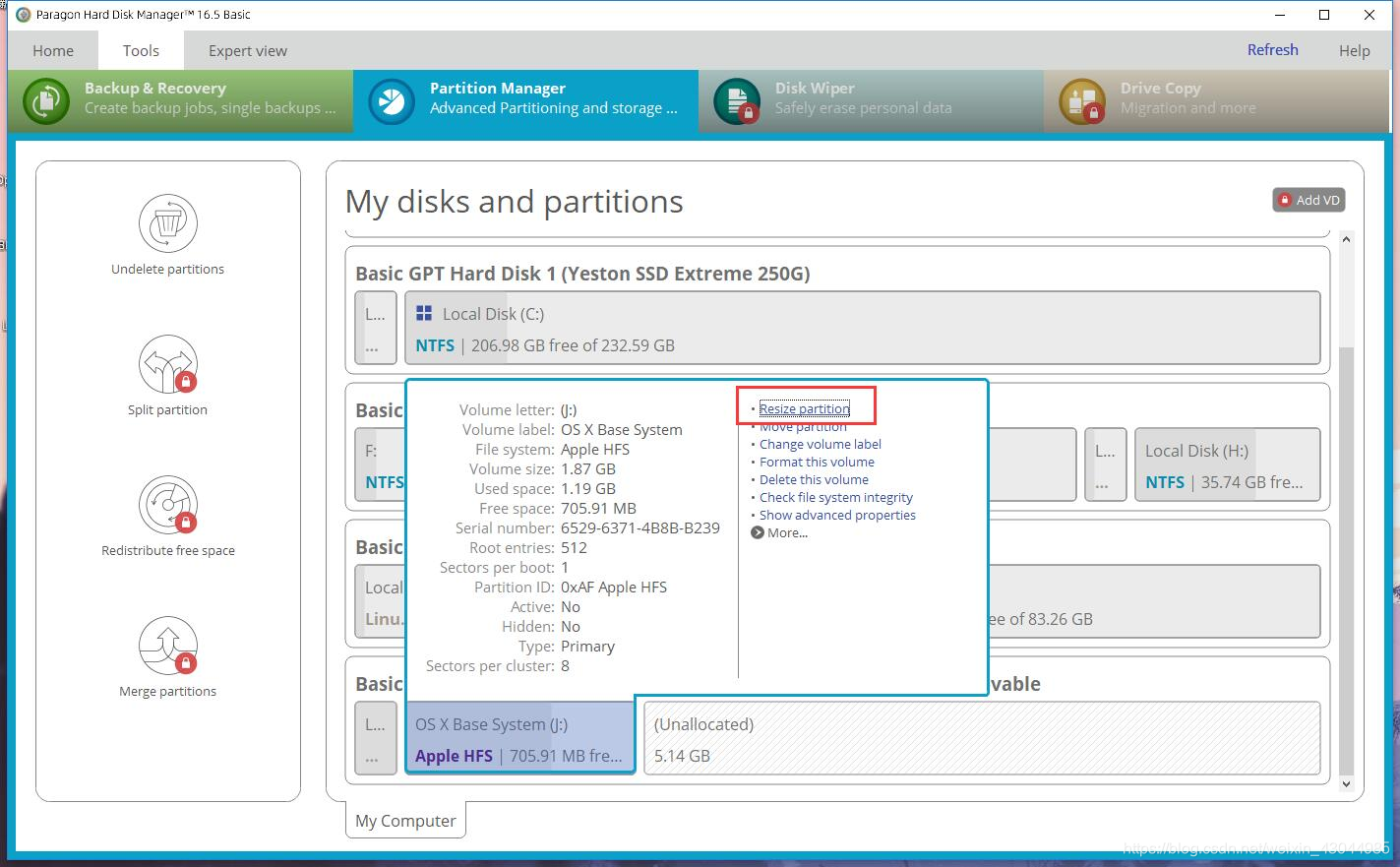Click the Paragon app icon in title bar
1400x867 pixels.
(x=24, y=15)
